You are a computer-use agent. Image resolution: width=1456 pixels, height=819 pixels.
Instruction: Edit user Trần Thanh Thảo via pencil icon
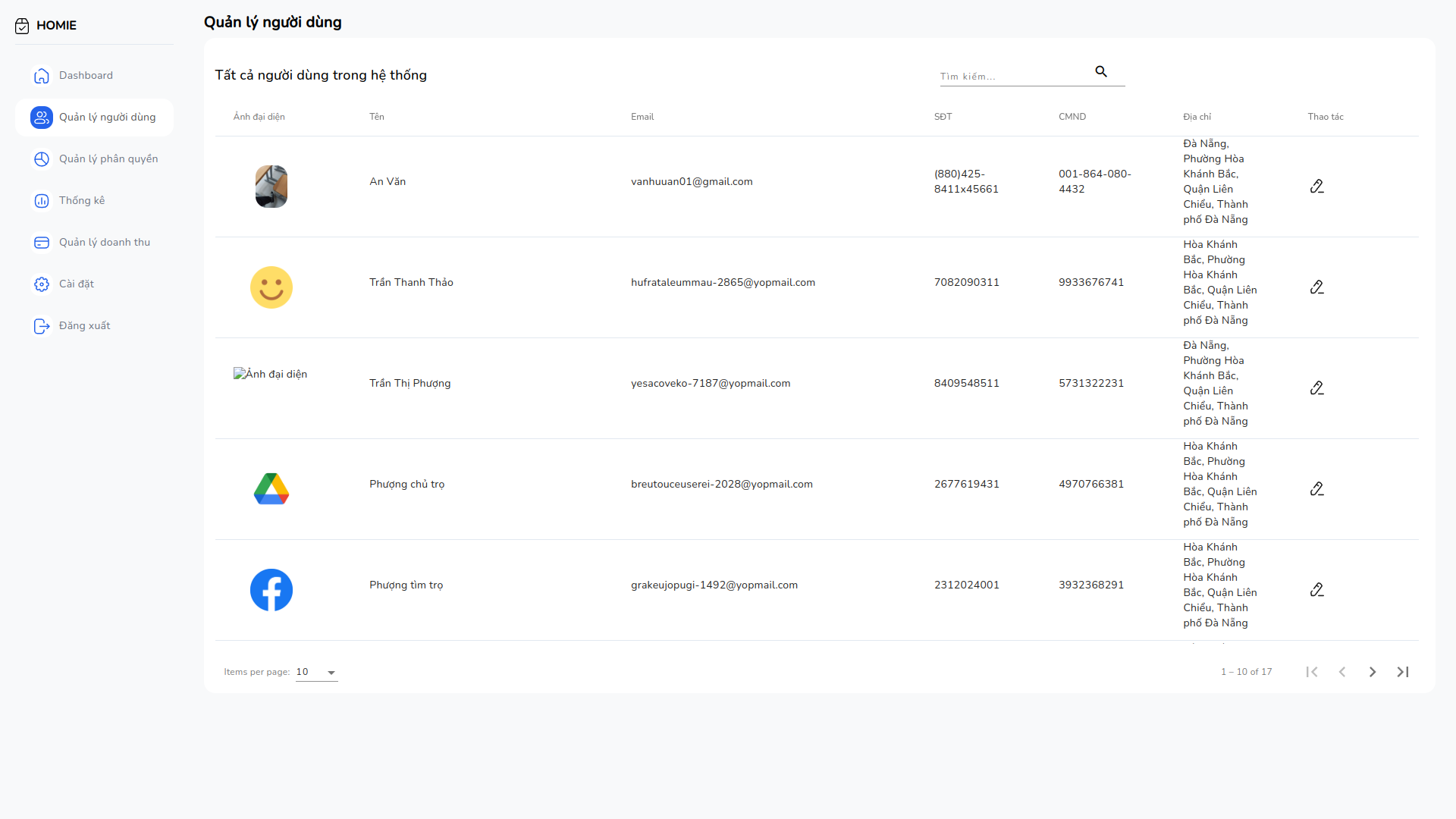[x=1316, y=287]
